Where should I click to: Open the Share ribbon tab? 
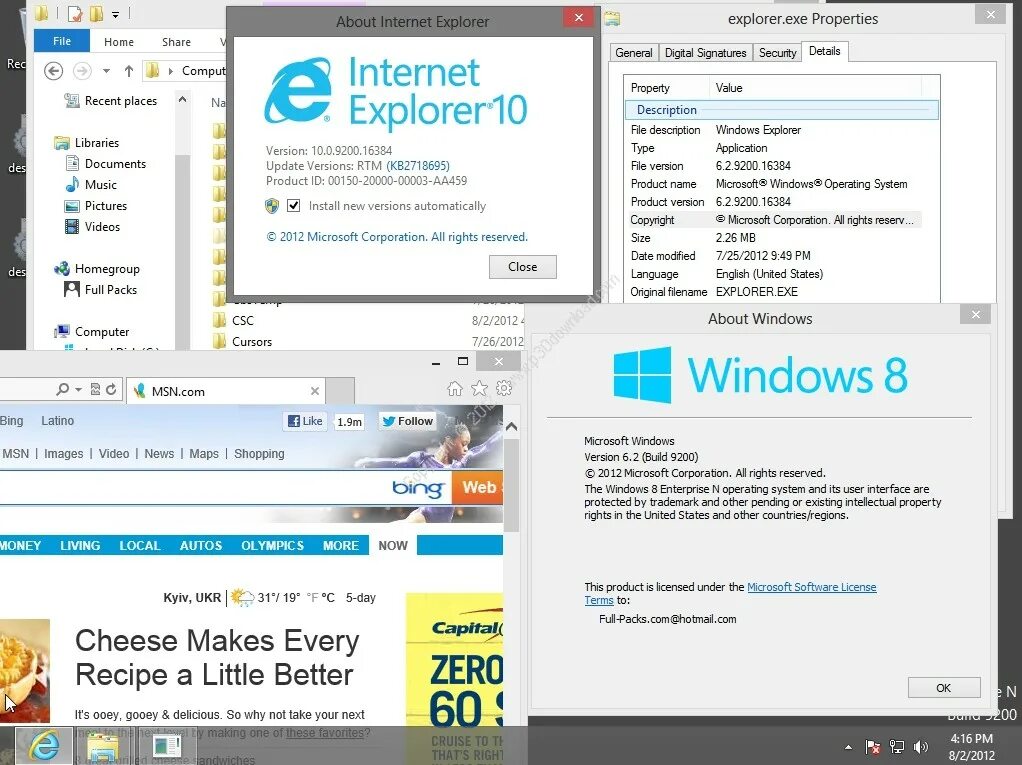click(x=176, y=42)
